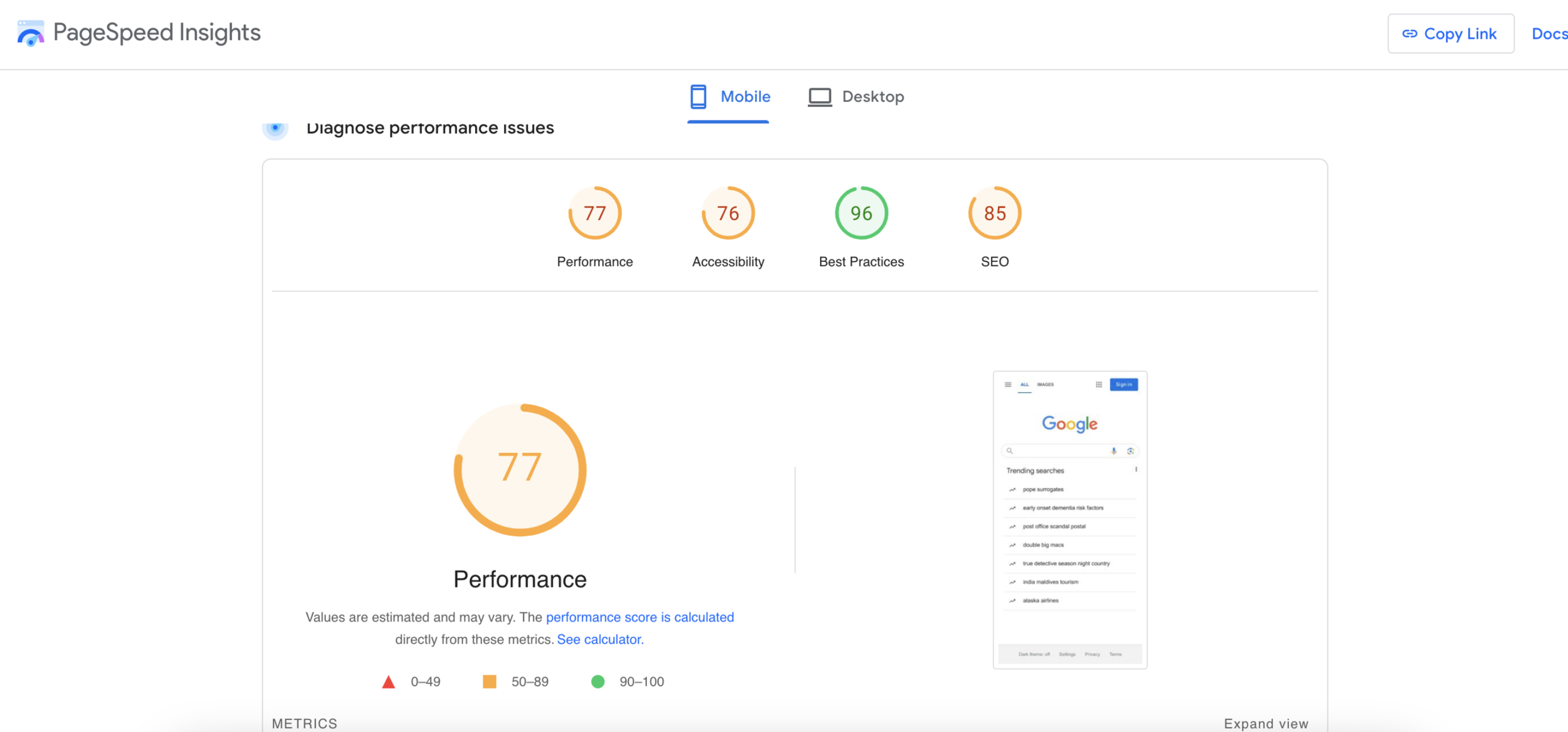Click the 90–100 legend text

click(x=641, y=681)
